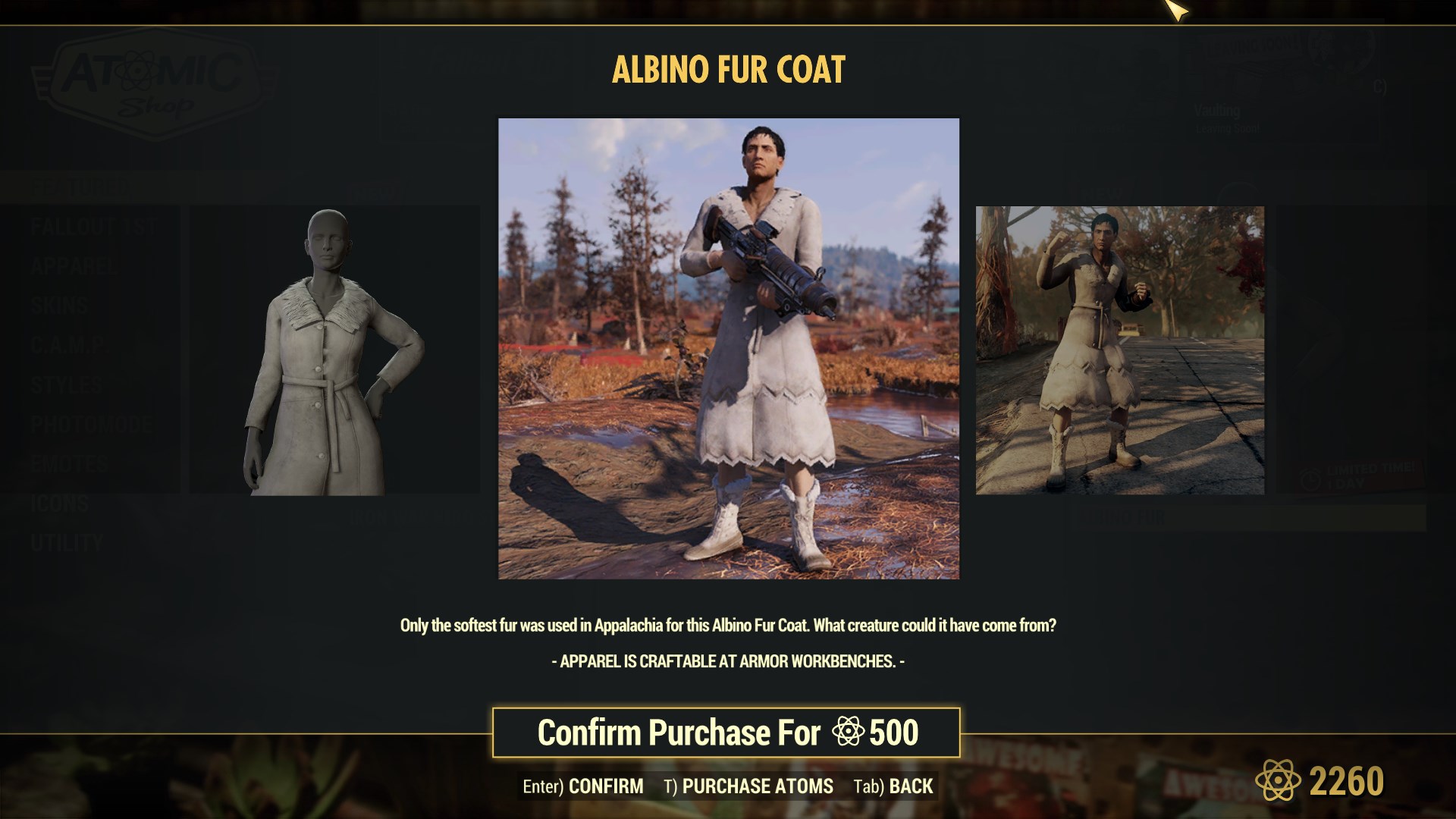Select the emote pose preview thumbnail

click(1120, 350)
